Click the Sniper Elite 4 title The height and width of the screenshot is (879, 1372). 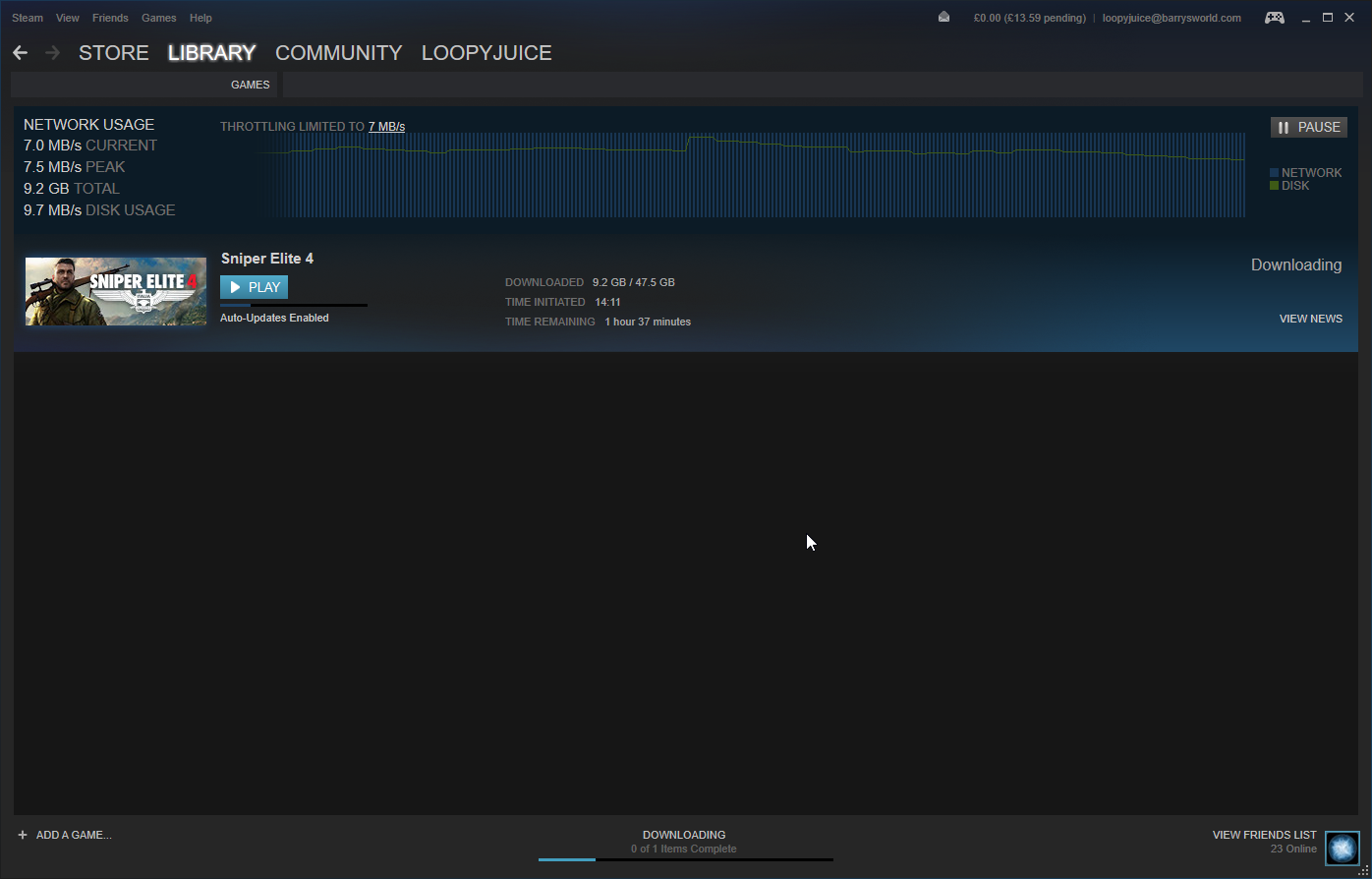pos(267,259)
